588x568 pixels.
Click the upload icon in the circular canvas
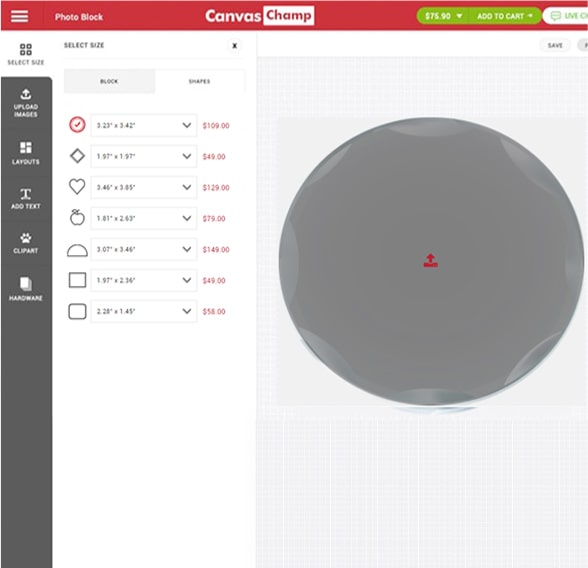click(x=430, y=260)
